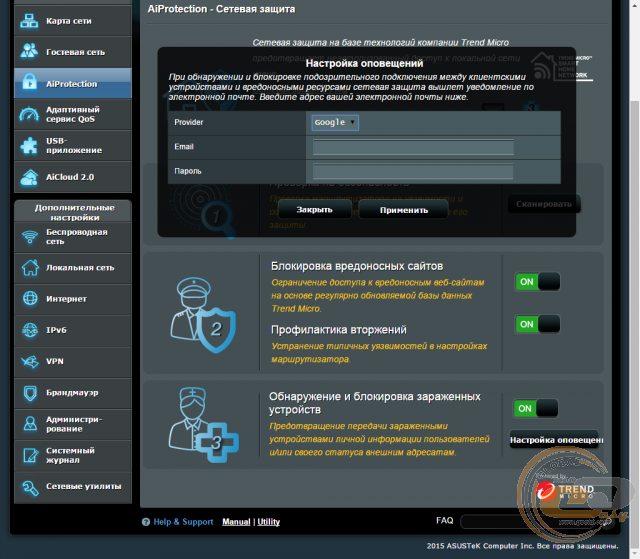This screenshot has height=559, width=640.
Task: Open the Provider Google dropdown
Action: 335,122
